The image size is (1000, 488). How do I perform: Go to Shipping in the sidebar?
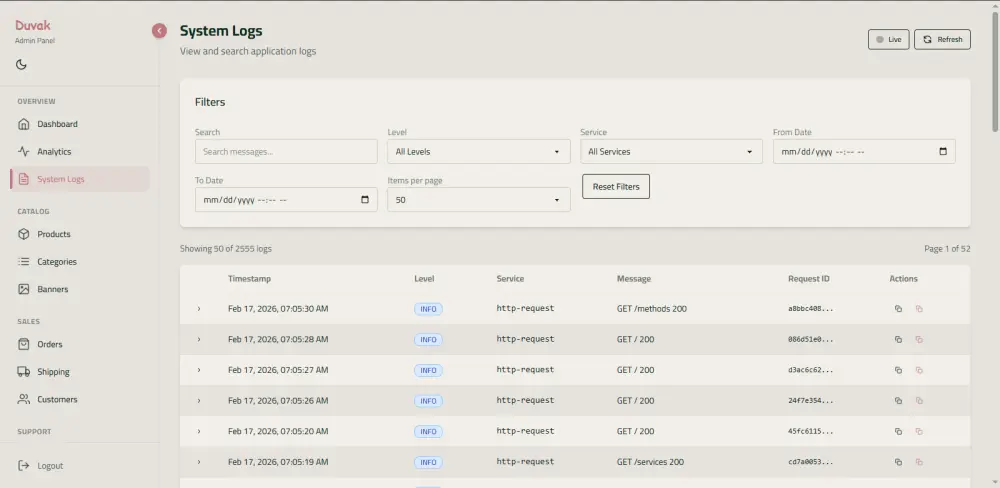pyautogui.click(x=80, y=371)
